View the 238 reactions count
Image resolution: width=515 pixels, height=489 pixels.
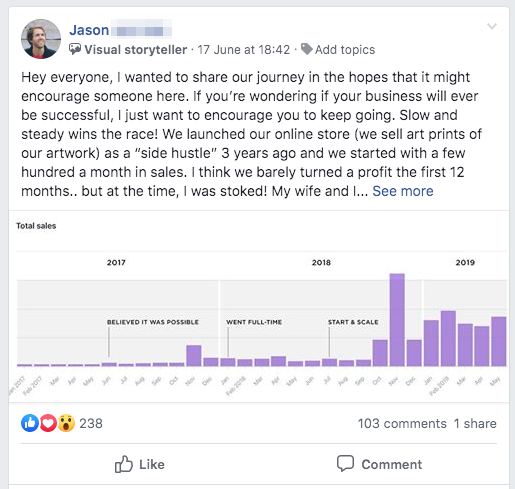pyautogui.click(x=91, y=423)
